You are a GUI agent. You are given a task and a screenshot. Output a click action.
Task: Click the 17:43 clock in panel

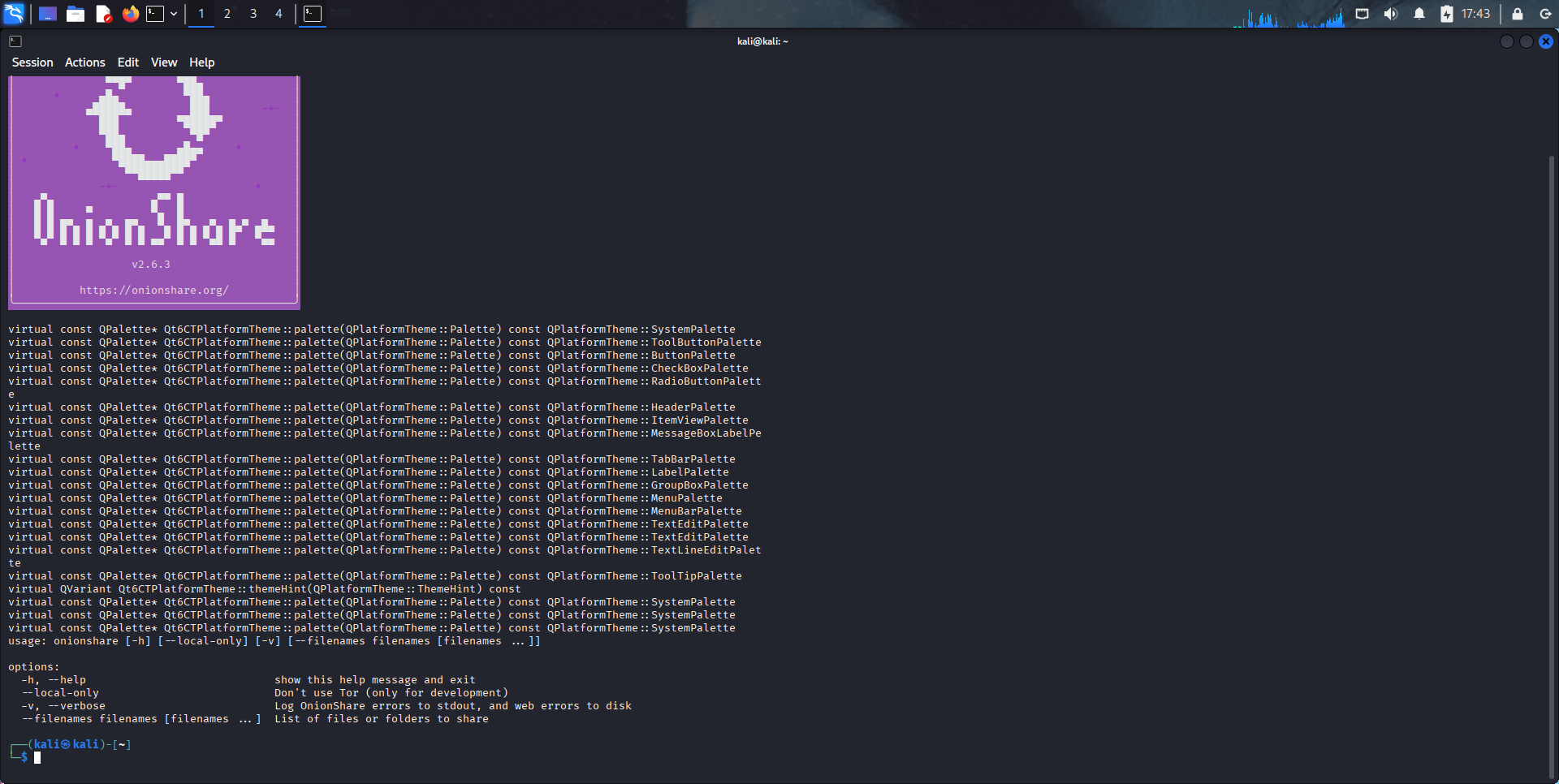[x=1475, y=14]
